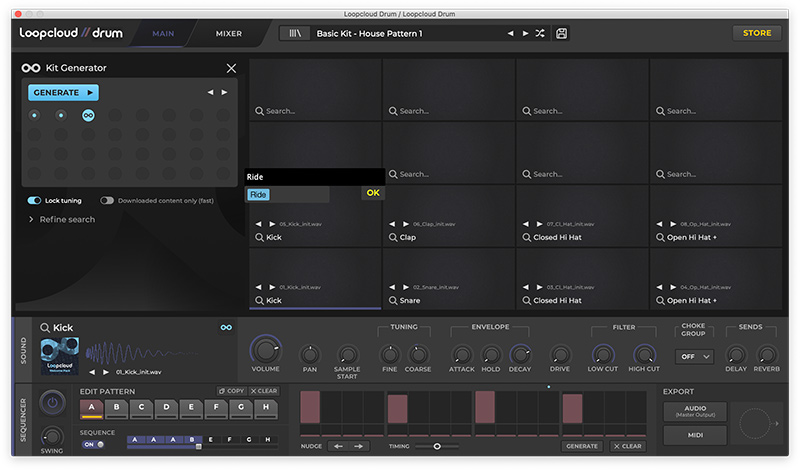Open the preset browser library icon
The width and height of the screenshot is (800, 470).
click(295, 34)
